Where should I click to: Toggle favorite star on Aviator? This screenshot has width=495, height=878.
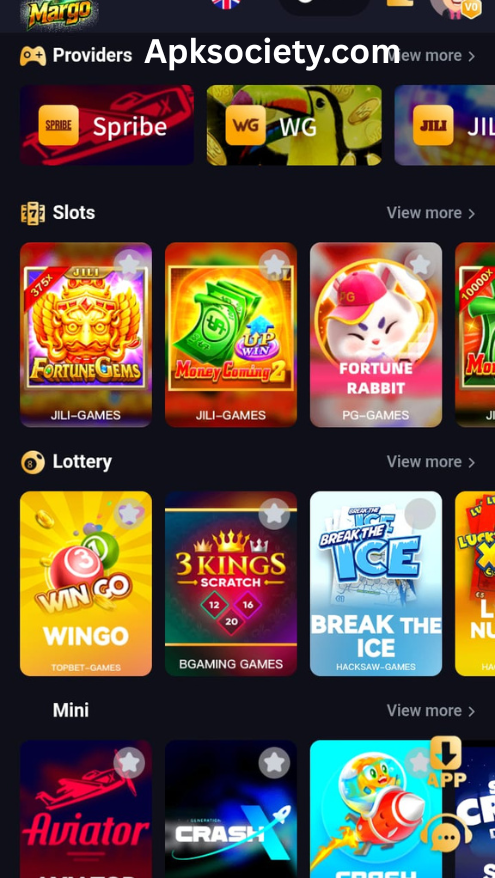[x=129, y=763]
